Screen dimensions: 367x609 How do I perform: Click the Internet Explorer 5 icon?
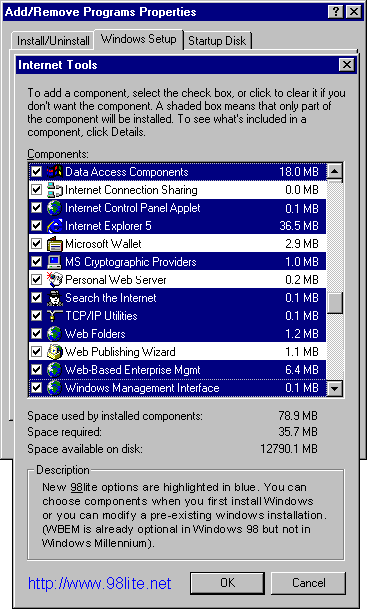[54, 226]
